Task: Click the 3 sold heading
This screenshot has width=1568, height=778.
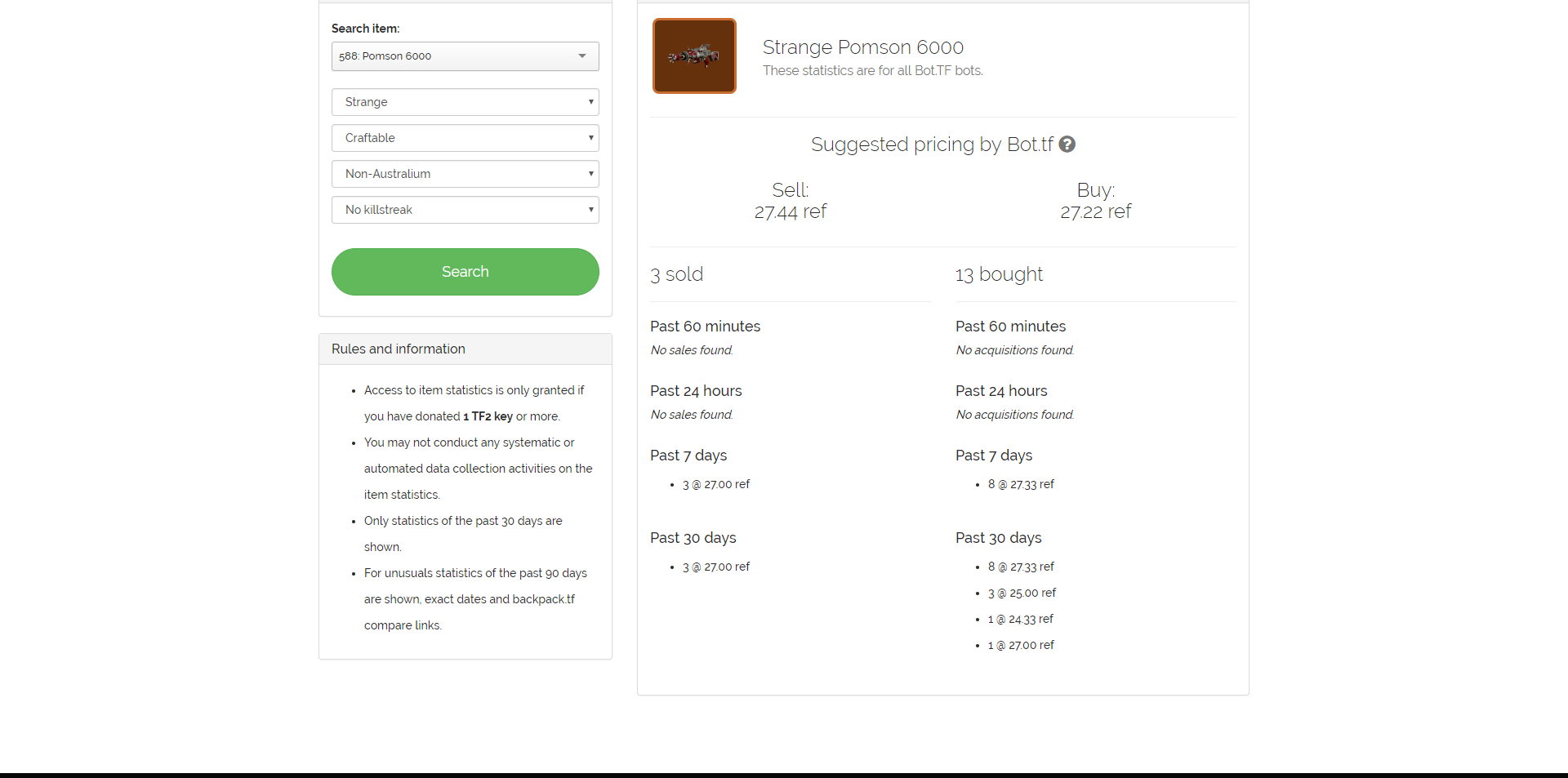Action: click(x=677, y=274)
